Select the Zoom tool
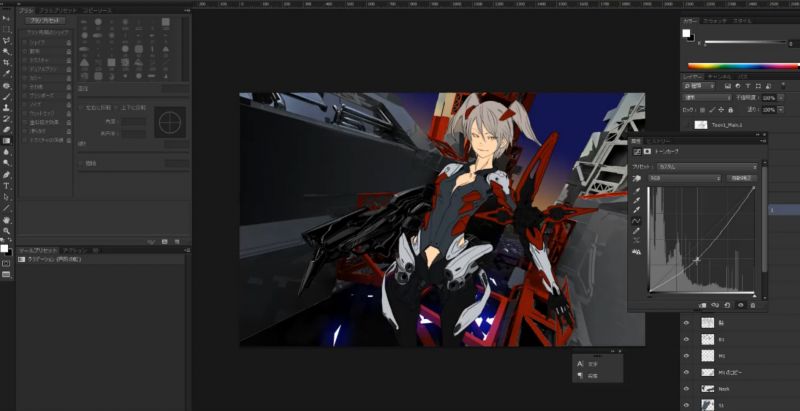 [x=7, y=231]
